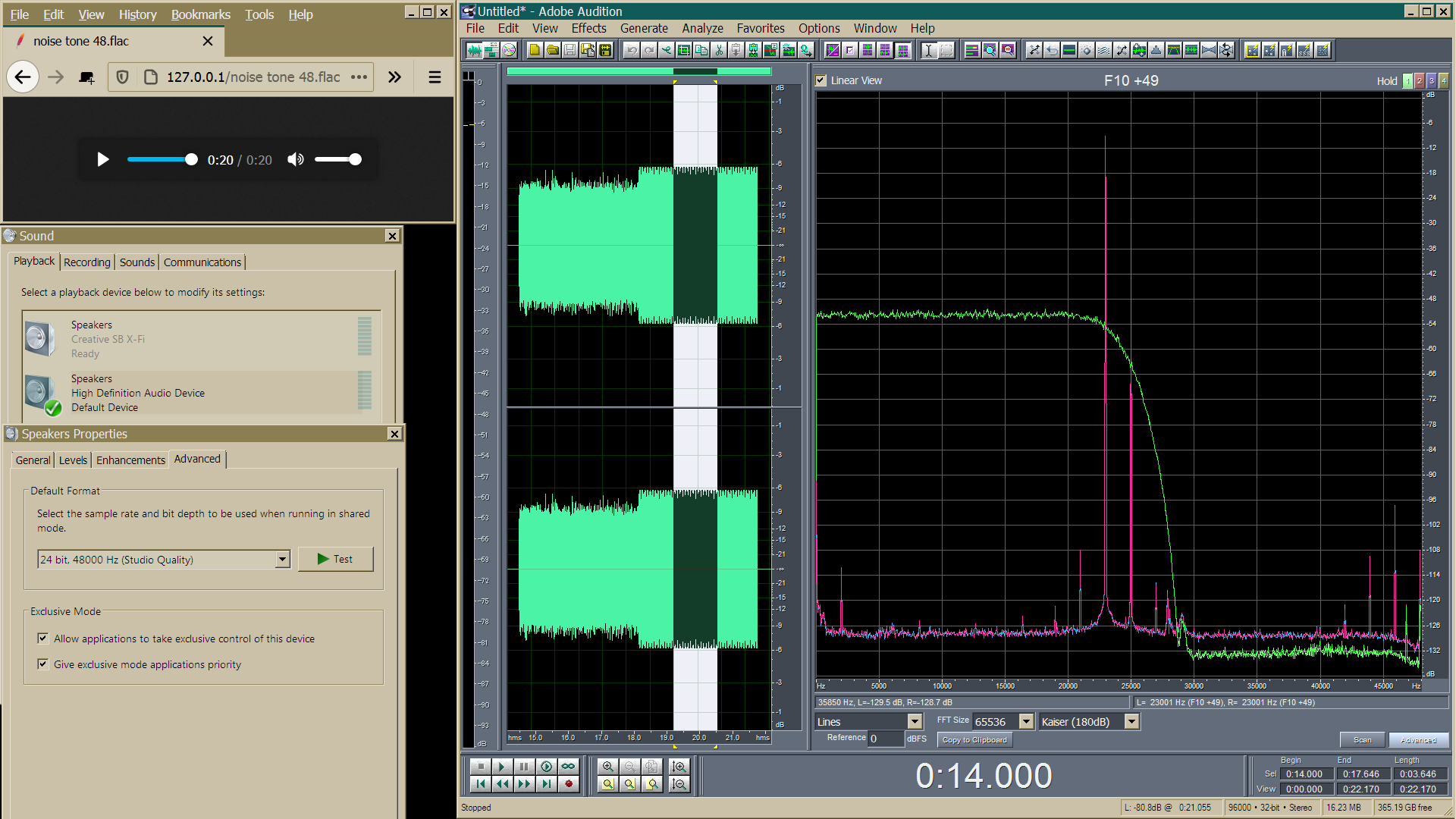Screen dimensions: 1456x819
Task: Click the Rewind transport button
Action: click(501, 784)
